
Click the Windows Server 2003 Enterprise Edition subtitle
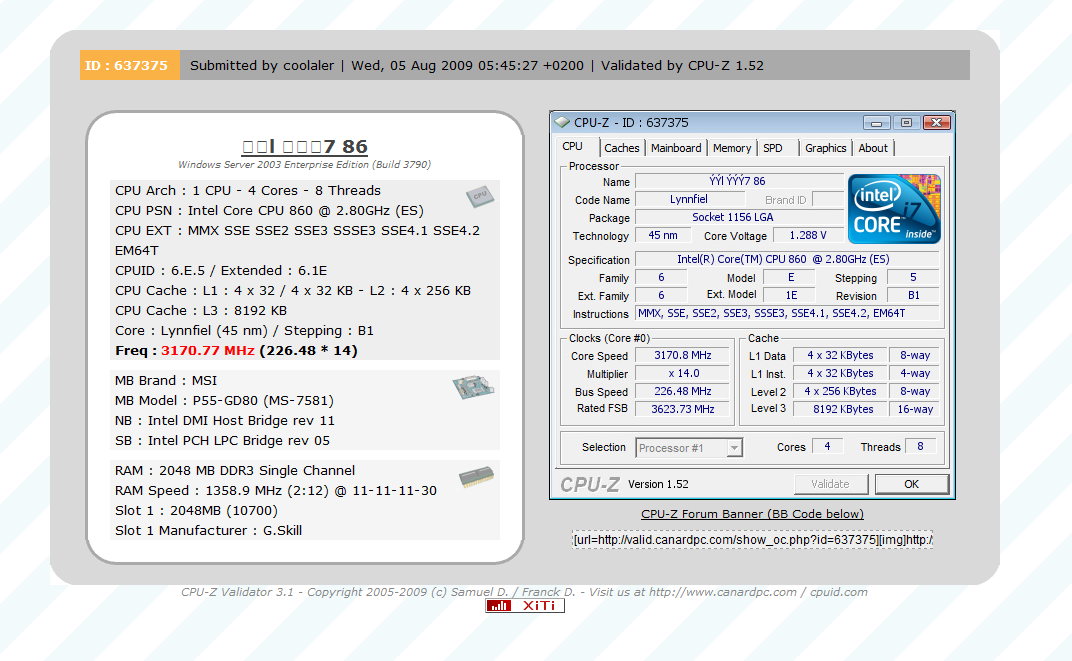tap(305, 165)
